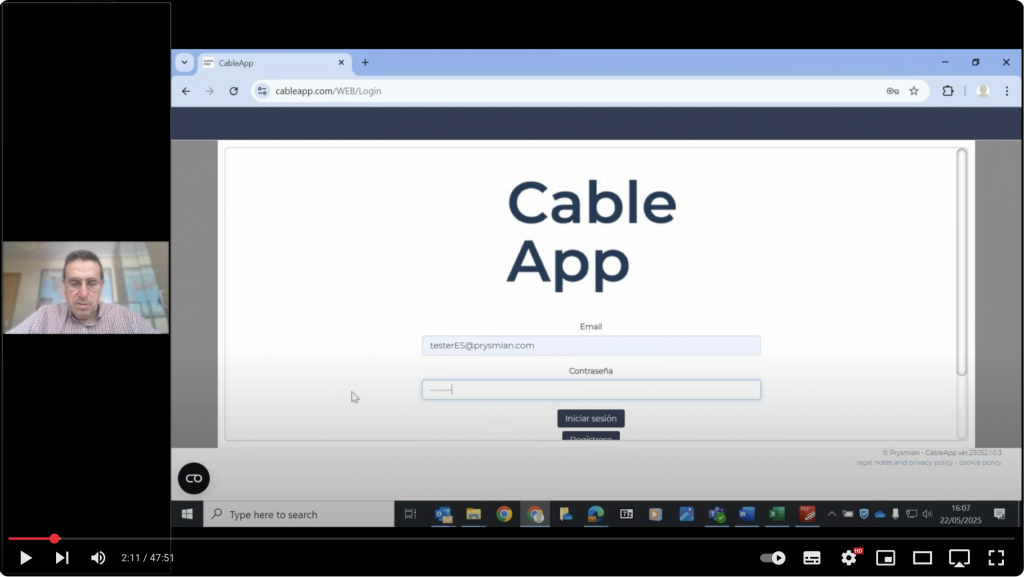Select the CableApp browser tab
This screenshot has height=577, width=1024.
pos(274,63)
